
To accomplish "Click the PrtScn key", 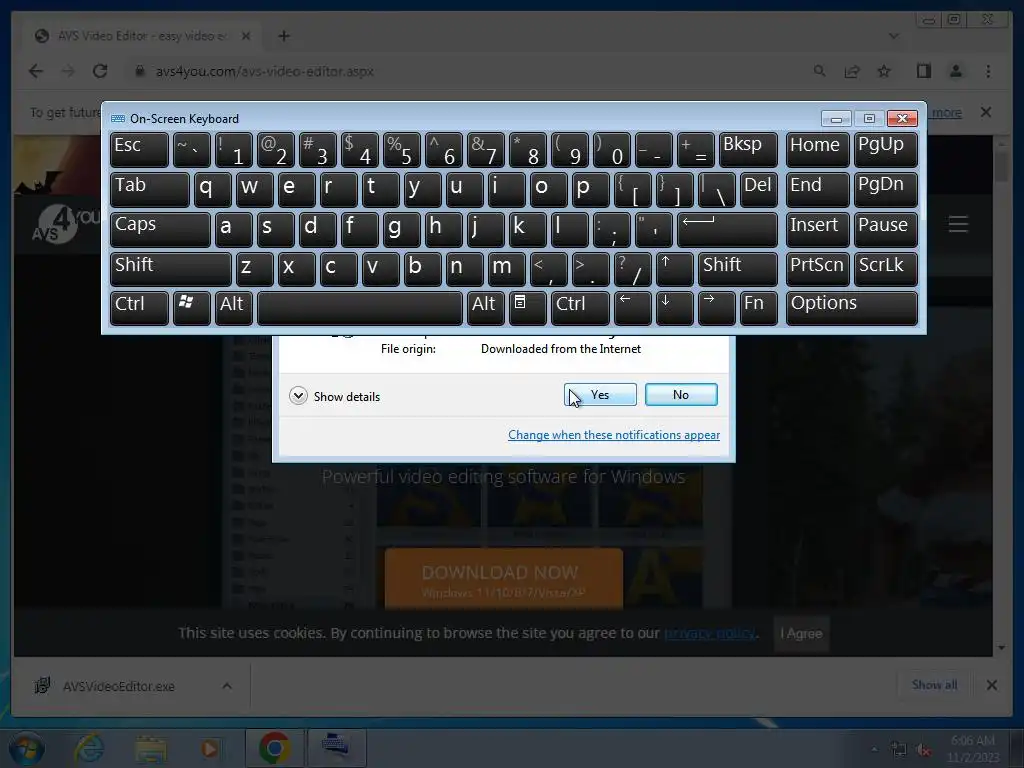I will pos(817,269).
